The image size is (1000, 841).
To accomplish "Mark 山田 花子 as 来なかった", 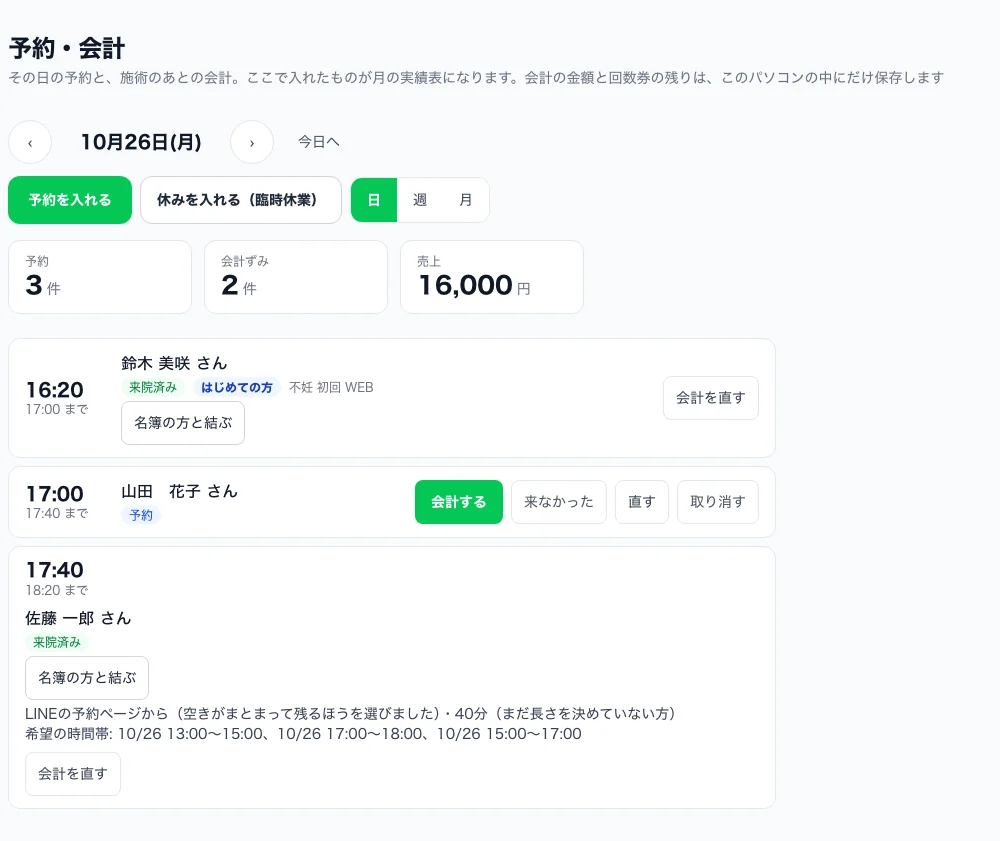I will click(x=559, y=502).
